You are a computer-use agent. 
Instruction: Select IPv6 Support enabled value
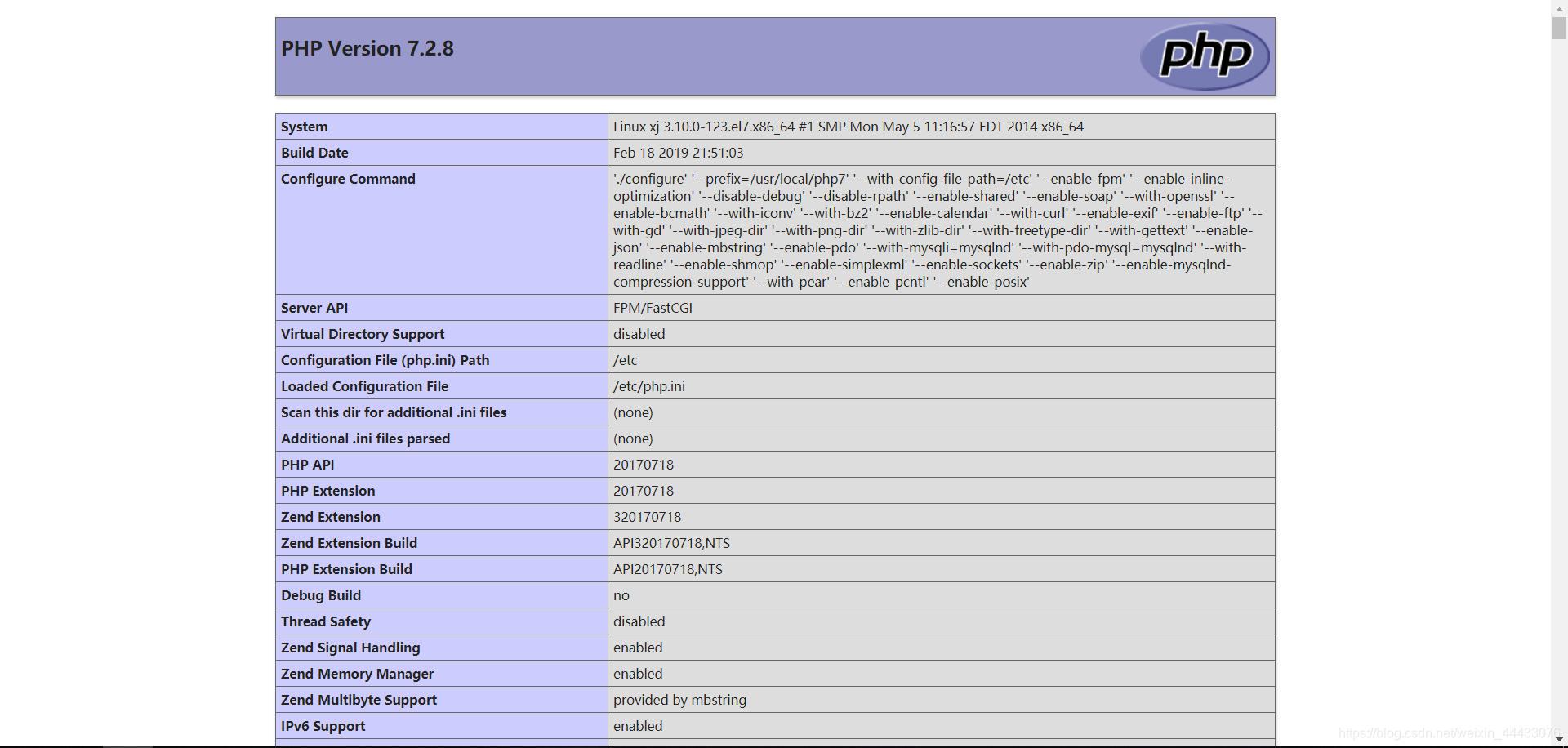638,726
